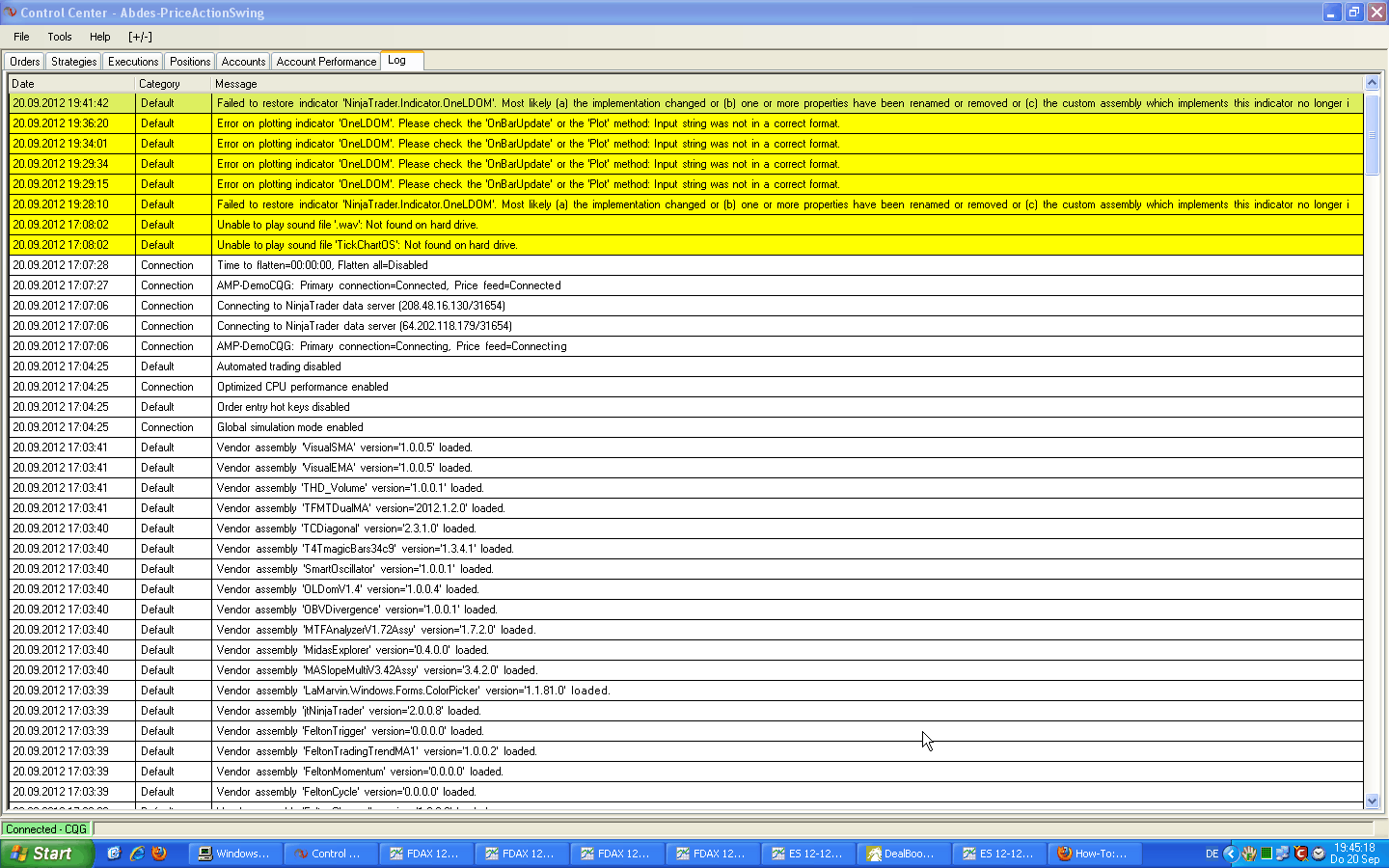
Task: Open the File menu
Action: pos(21,37)
